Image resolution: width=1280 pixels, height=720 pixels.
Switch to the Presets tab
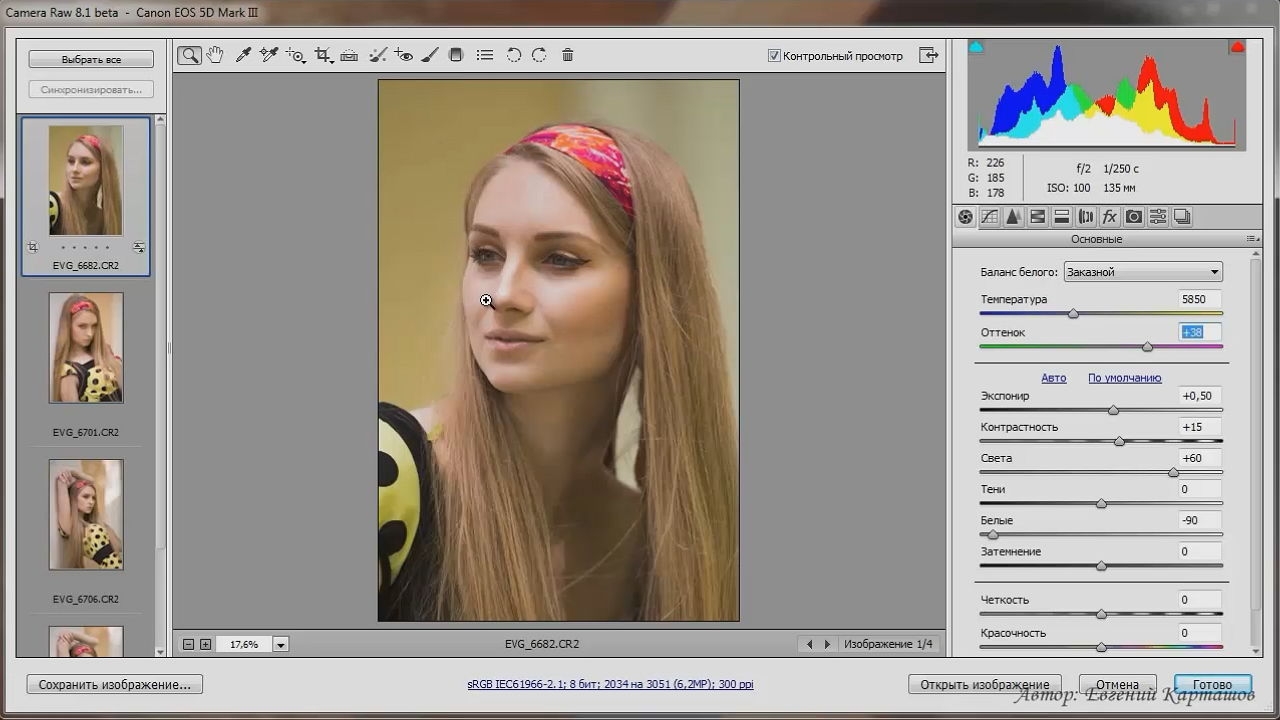click(1157, 217)
